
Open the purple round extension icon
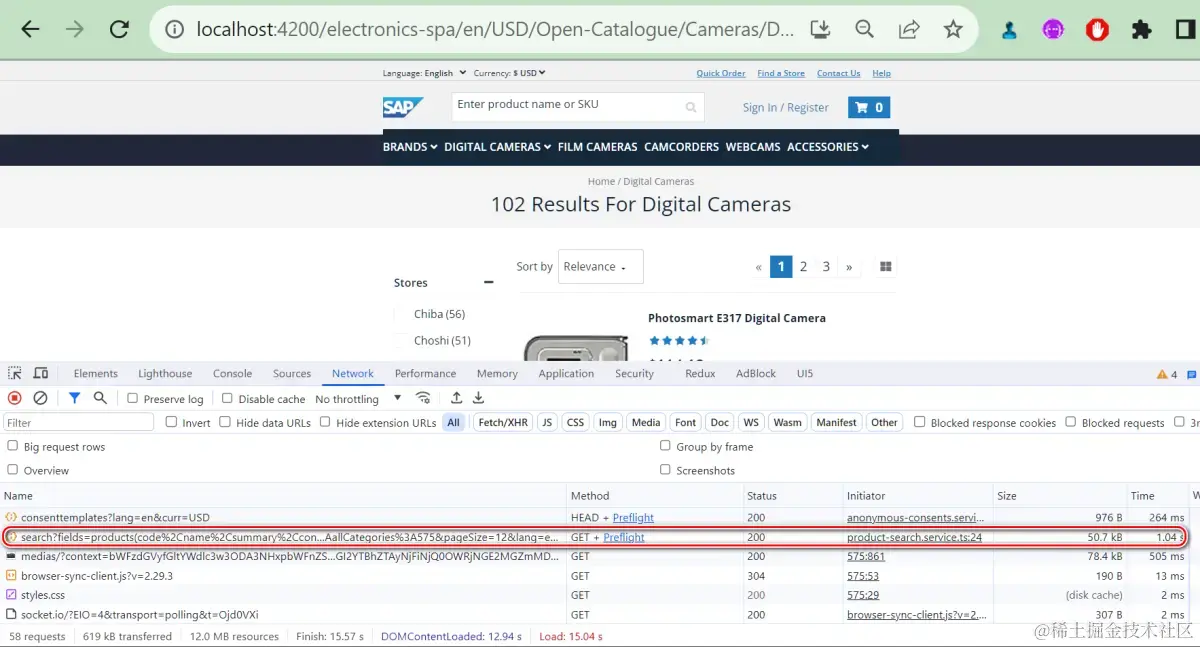[x=1053, y=30]
